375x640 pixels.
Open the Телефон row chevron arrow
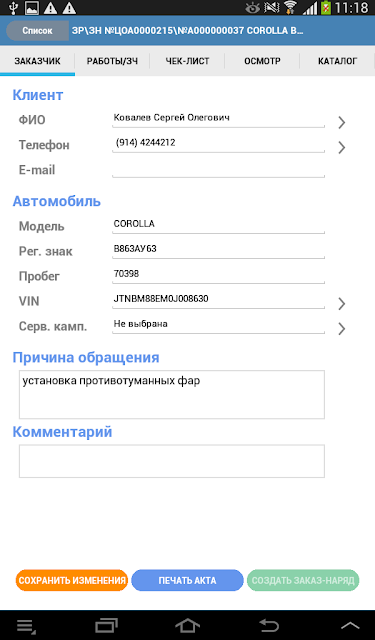(x=342, y=147)
